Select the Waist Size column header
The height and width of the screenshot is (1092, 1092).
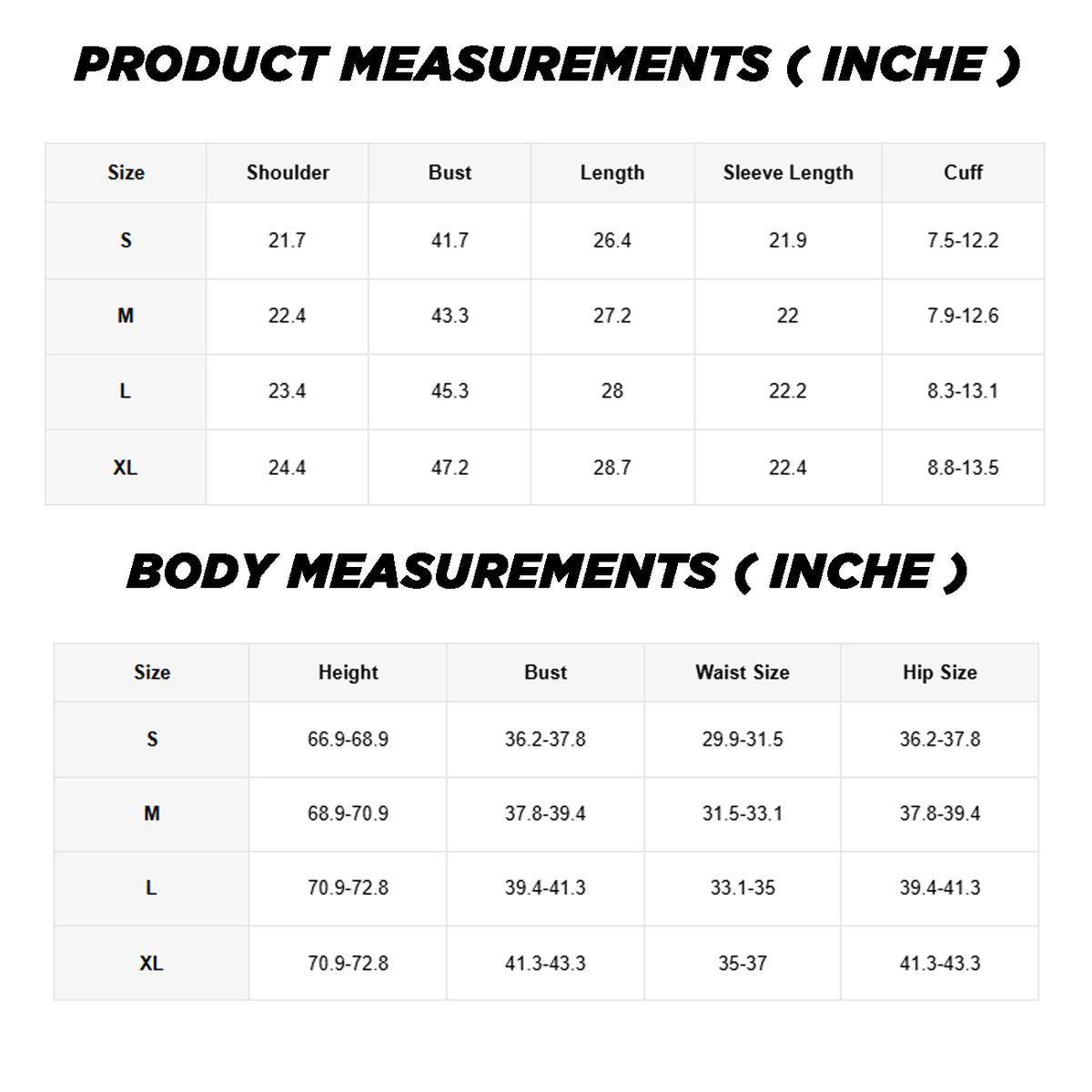[x=743, y=672]
